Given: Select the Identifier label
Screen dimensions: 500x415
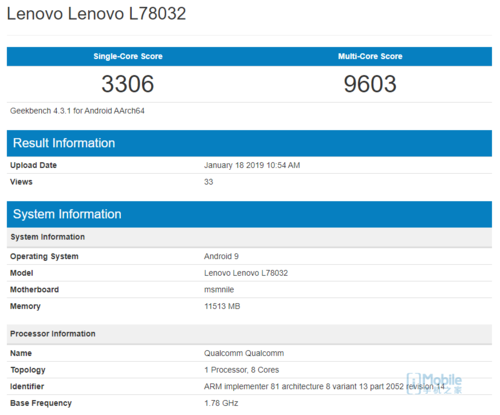Looking at the screenshot, I should 27,386.
